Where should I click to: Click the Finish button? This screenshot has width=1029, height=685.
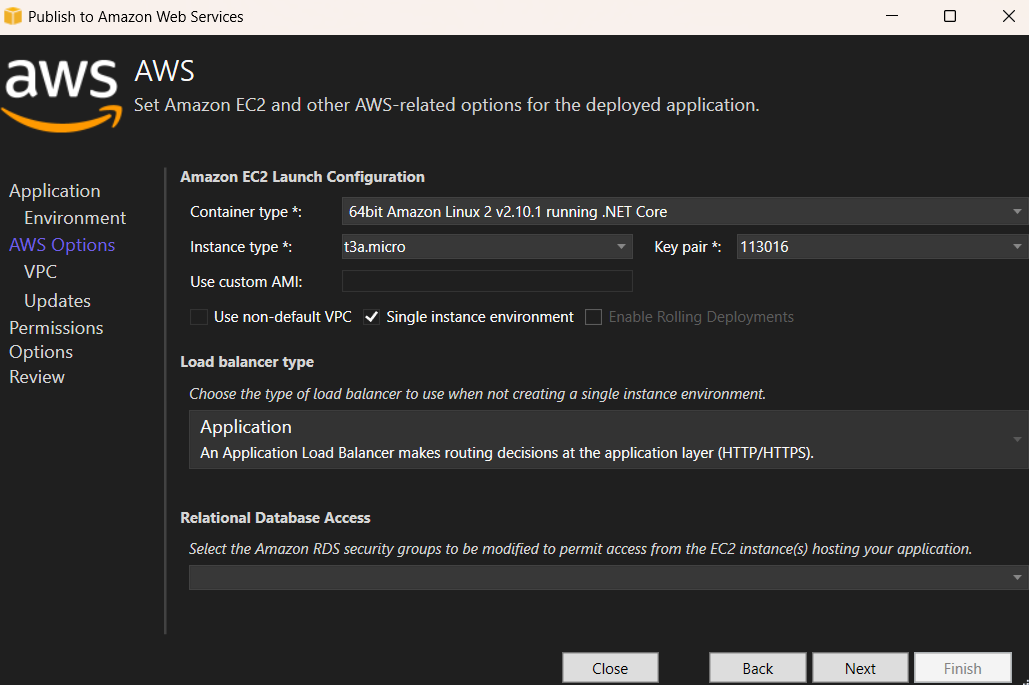click(963, 668)
